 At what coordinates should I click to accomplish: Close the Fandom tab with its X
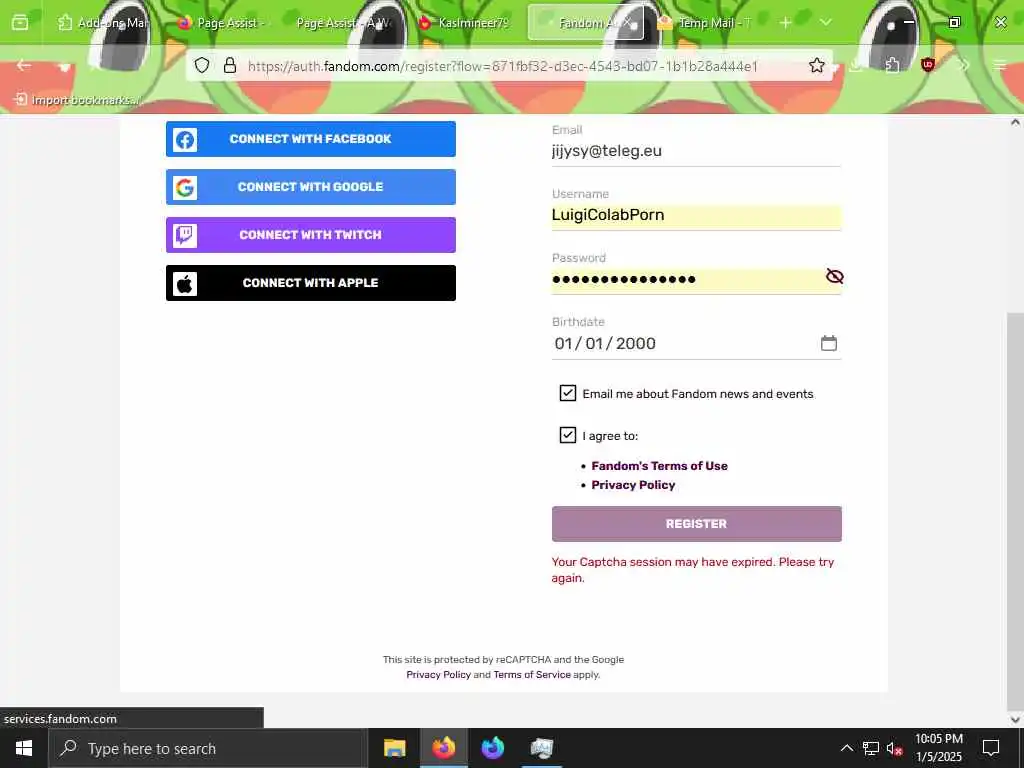tap(627, 23)
